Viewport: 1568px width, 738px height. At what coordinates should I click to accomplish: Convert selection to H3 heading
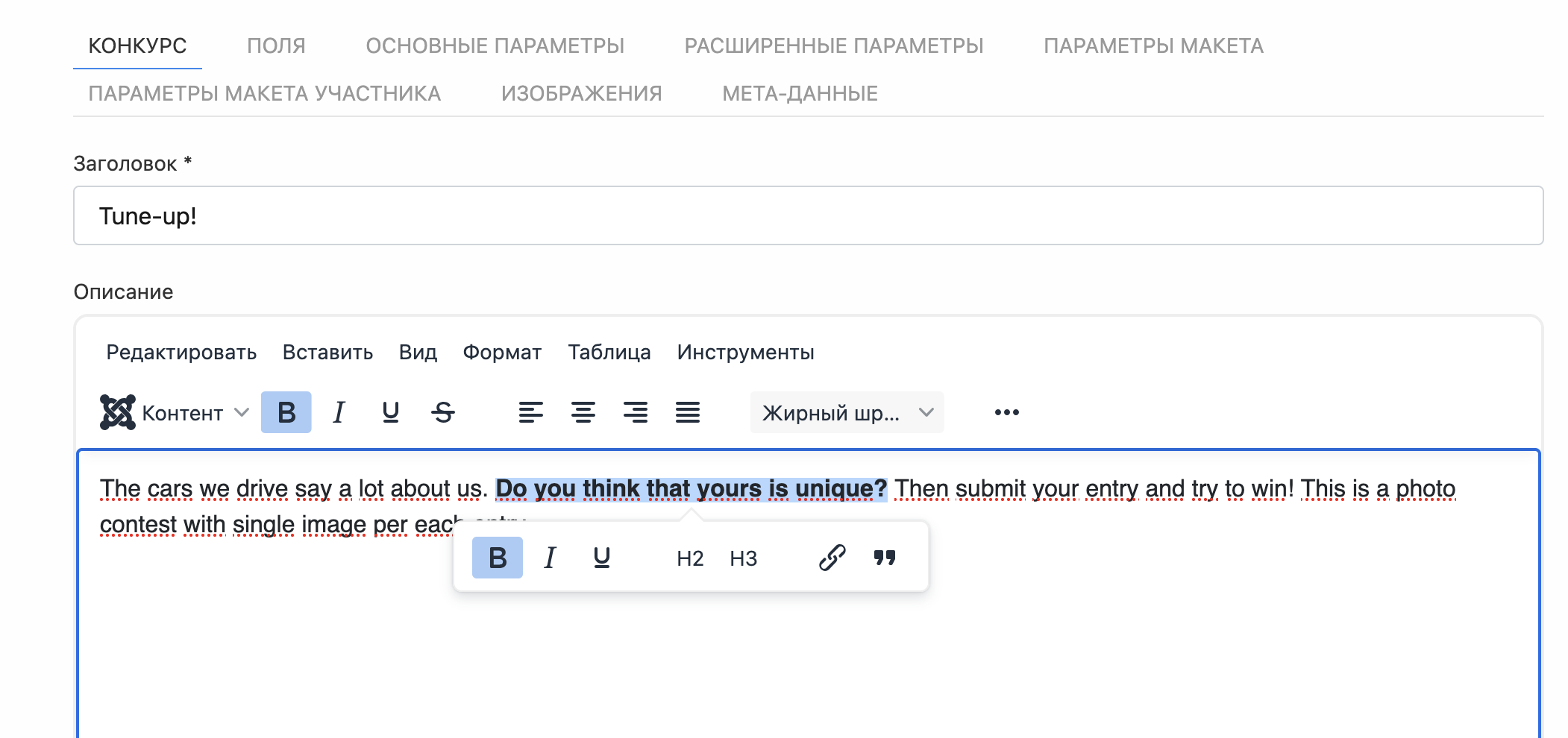(744, 558)
